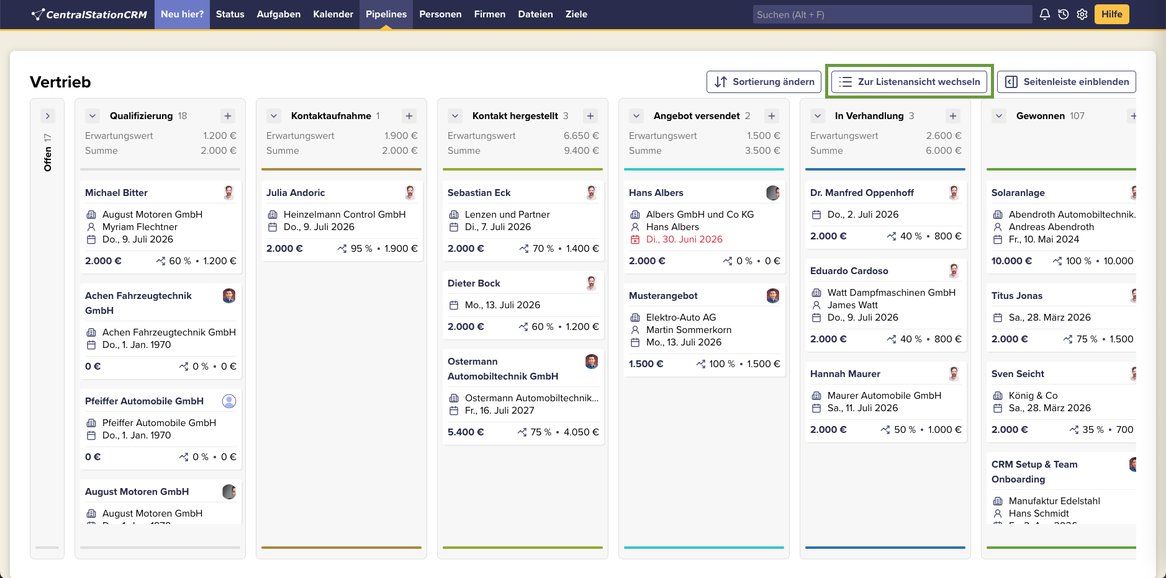
Task: Click avatar on Hannah Maurer card
Action: [953, 373]
